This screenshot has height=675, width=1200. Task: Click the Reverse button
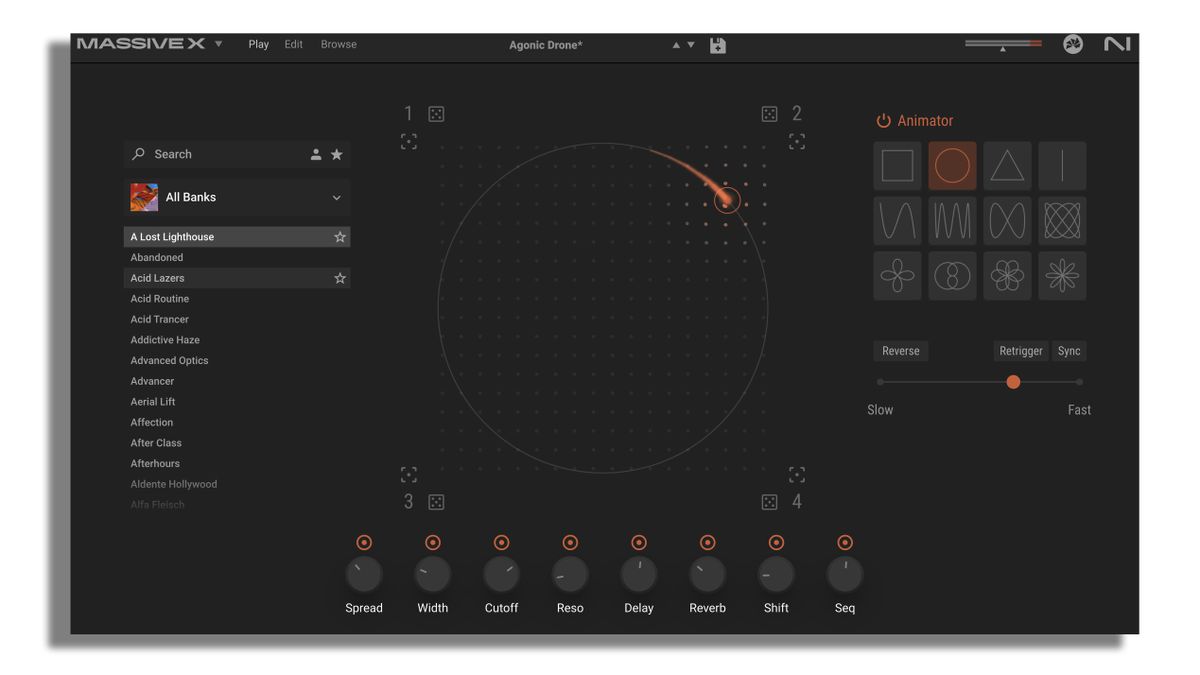[x=901, y=351]
